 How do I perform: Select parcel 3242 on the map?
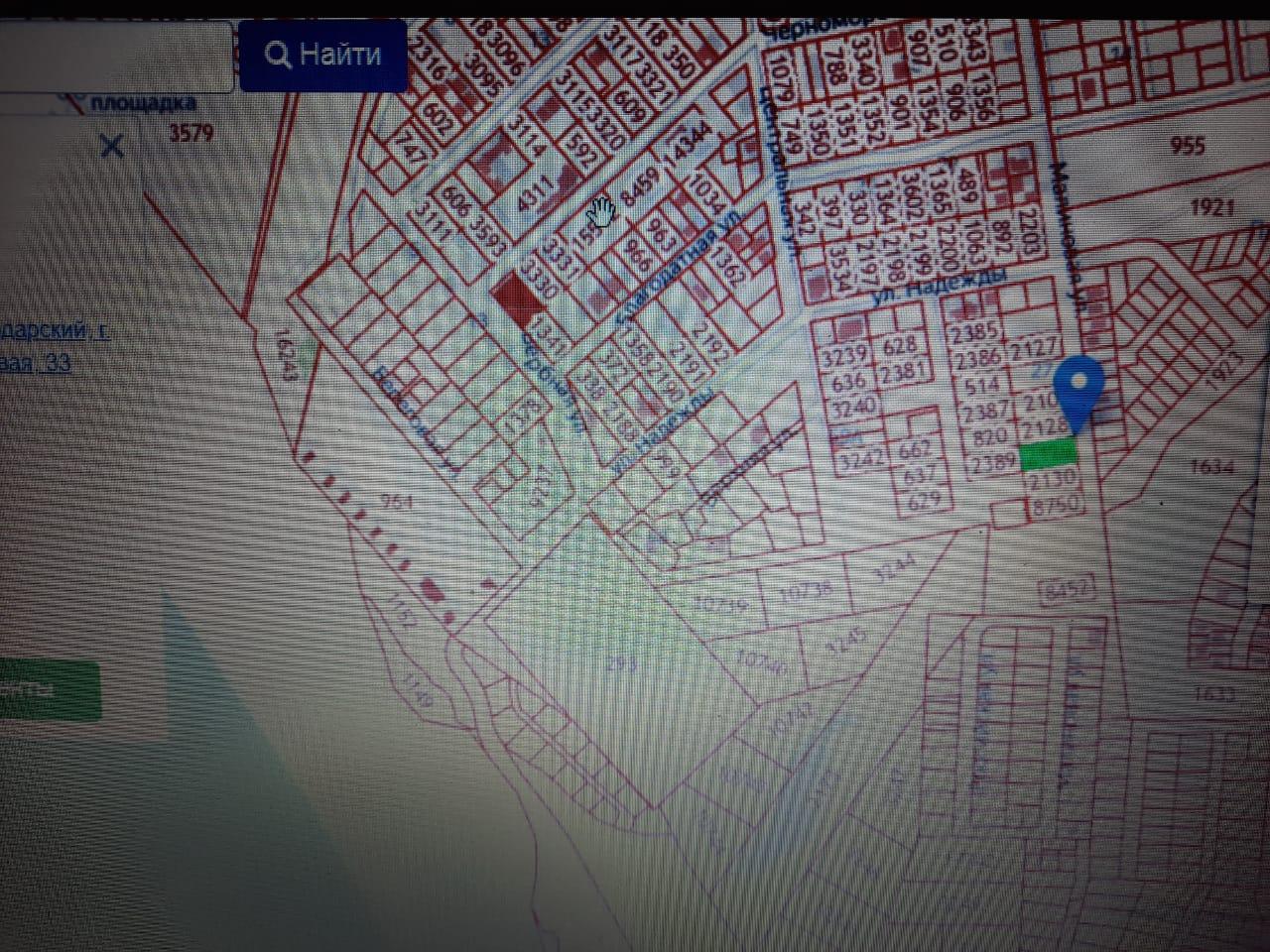[861, 460]
